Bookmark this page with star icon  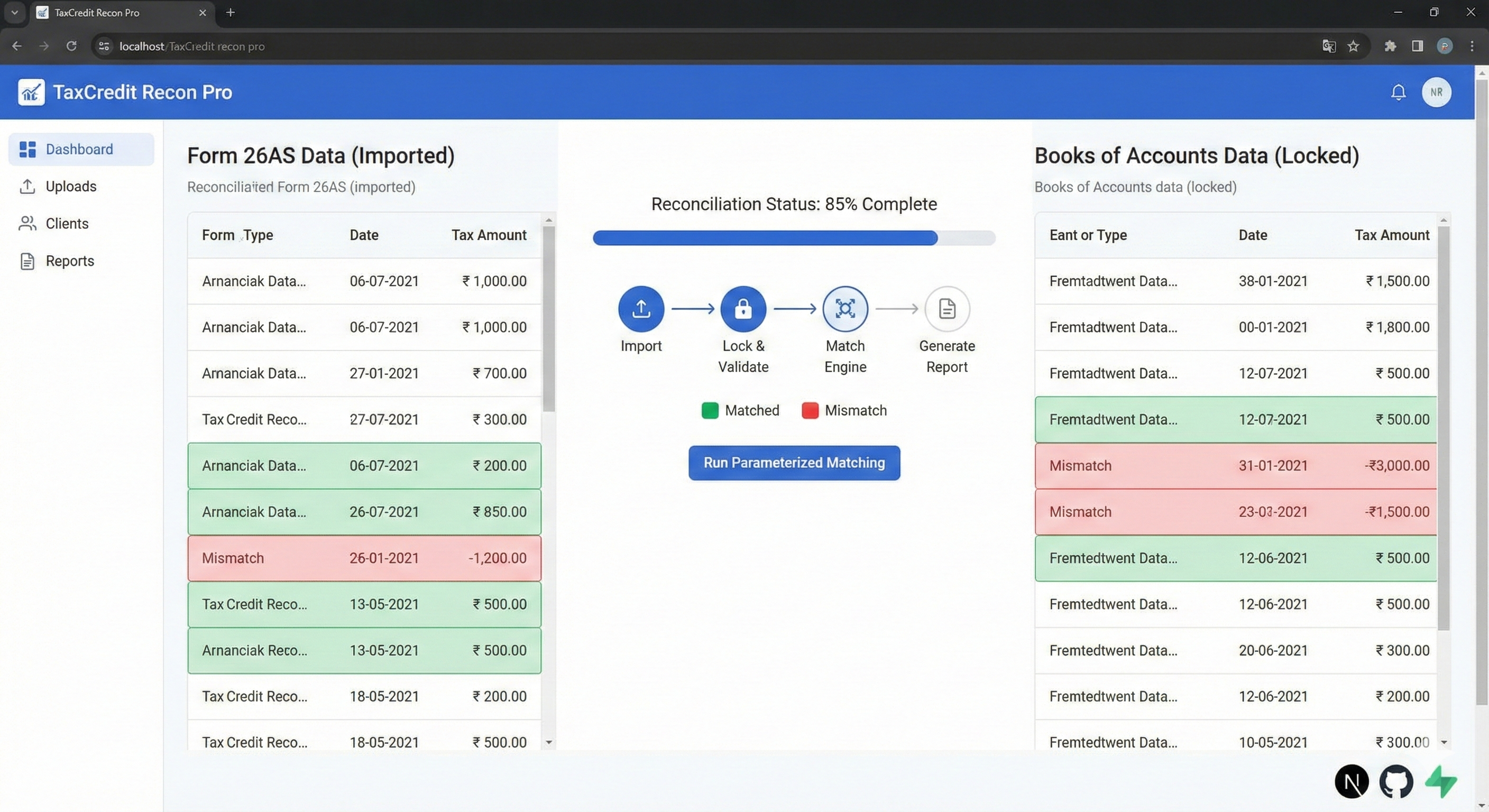[x=1353, y=46]
